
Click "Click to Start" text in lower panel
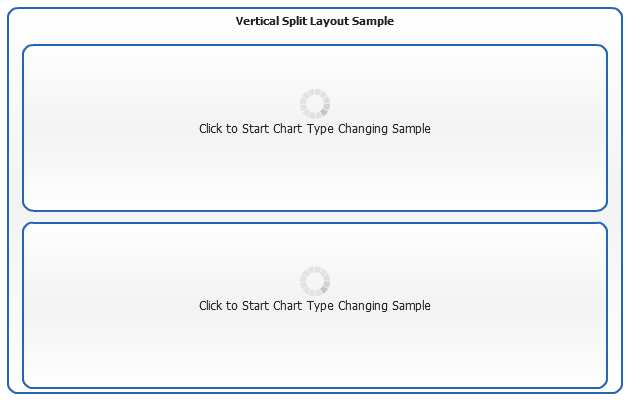(x=234, y=306)
